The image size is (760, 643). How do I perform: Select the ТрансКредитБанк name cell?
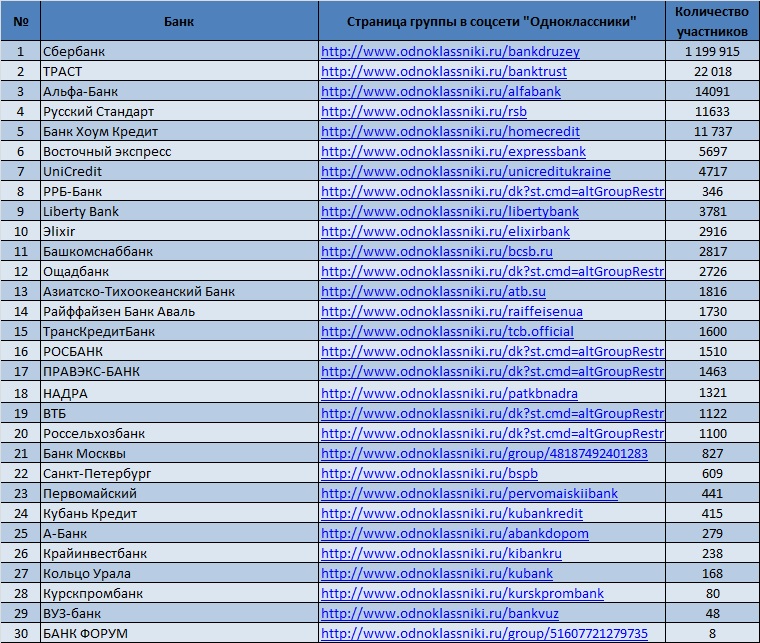[x=179, y=331]
